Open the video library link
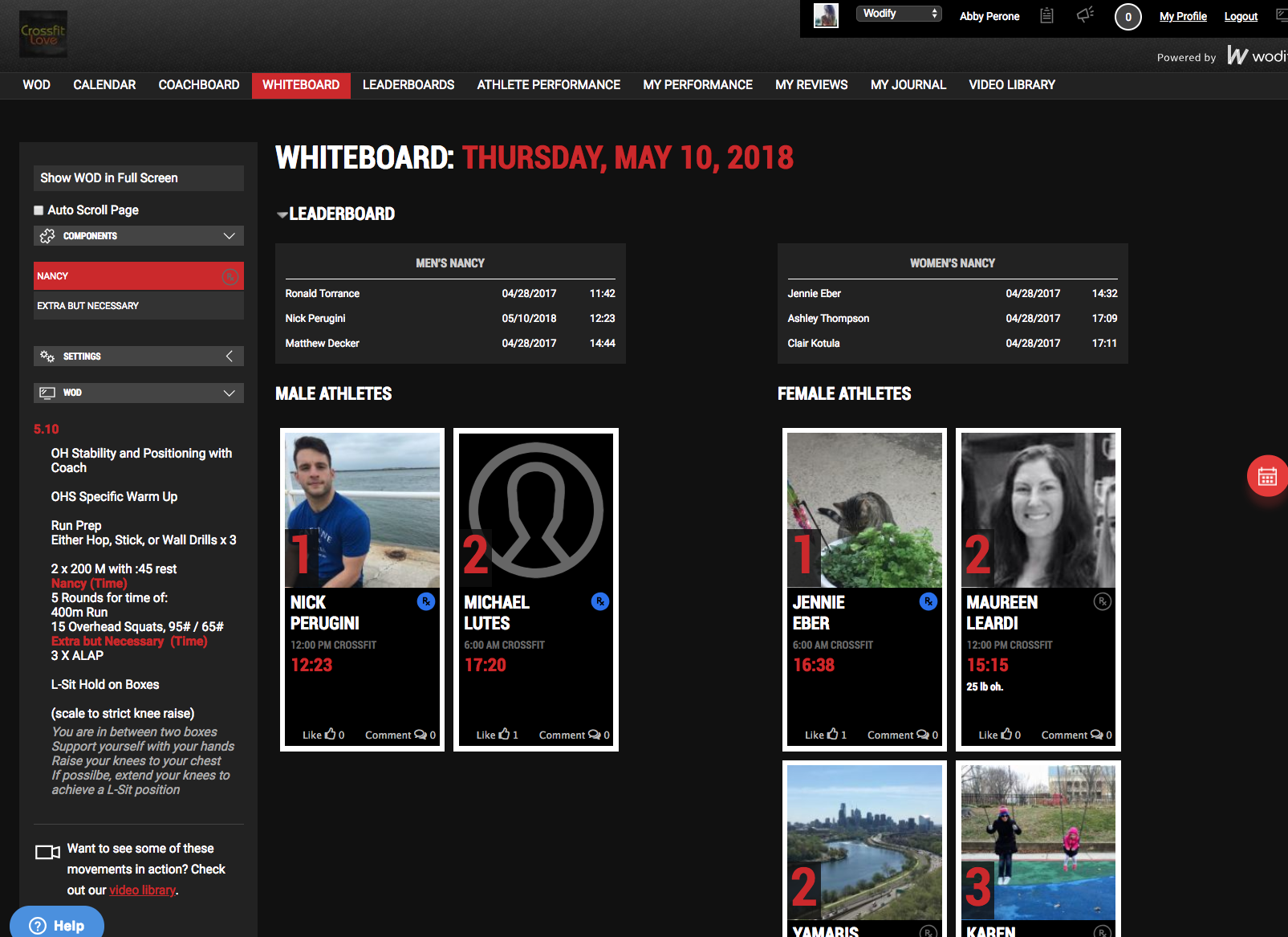This screenshot has width=1288, height=937. [x=142, y=890]
